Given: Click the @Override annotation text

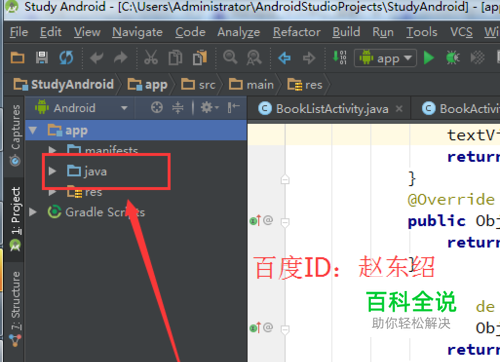Looking at the screenshot, I should (451, 199).
